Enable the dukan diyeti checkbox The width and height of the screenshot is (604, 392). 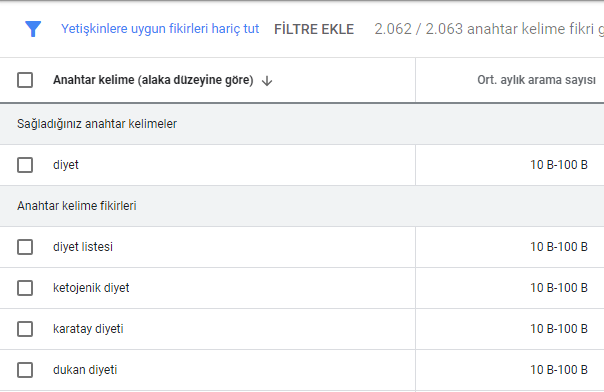[x=25, y=370]
